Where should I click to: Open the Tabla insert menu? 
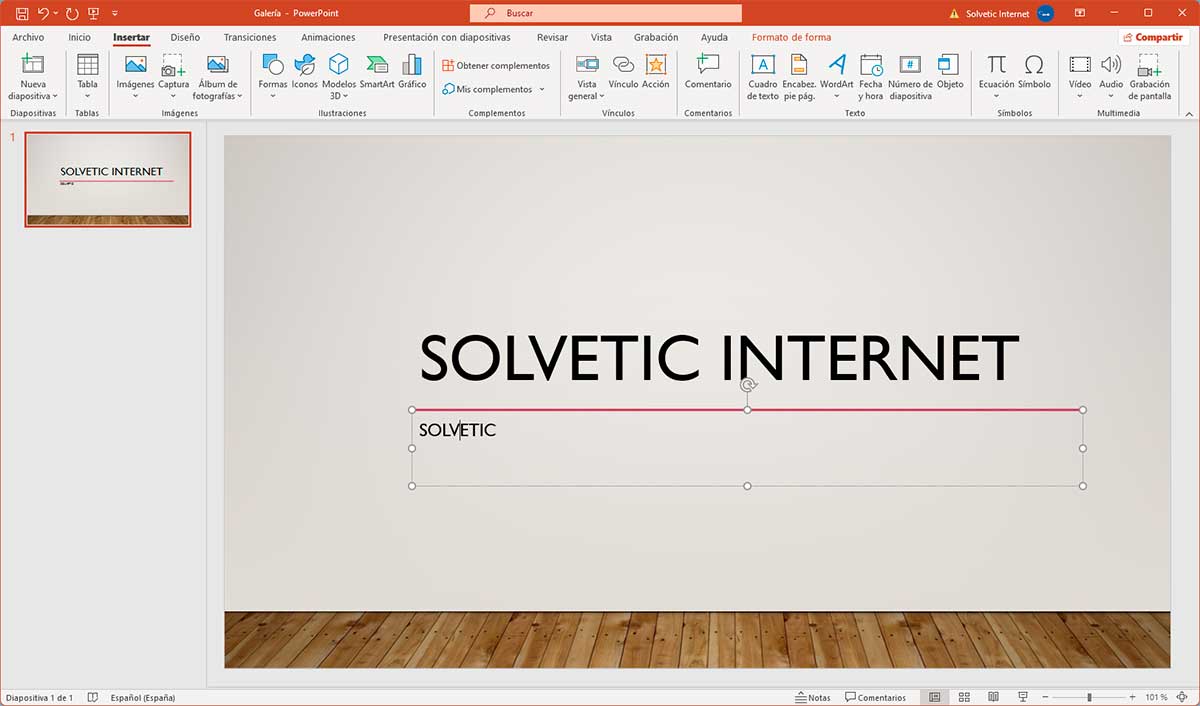click(88, 77)
